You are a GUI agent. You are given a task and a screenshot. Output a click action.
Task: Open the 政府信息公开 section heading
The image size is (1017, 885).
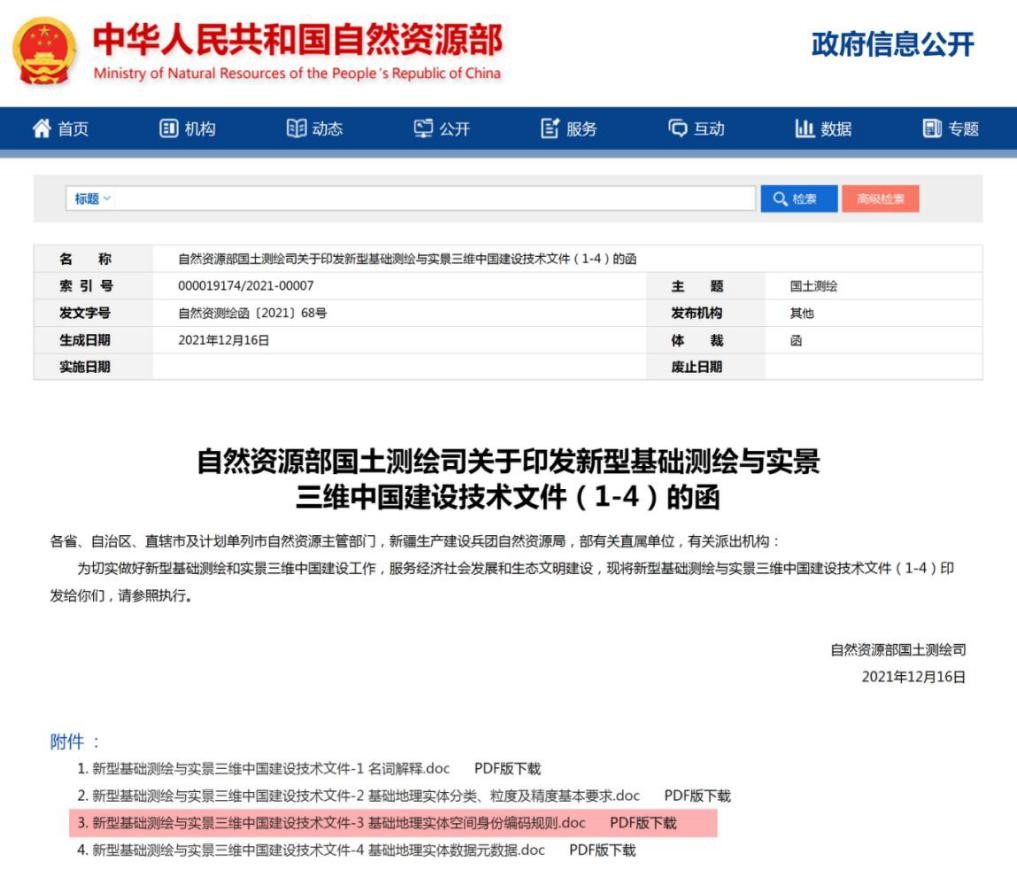(892, 45)
